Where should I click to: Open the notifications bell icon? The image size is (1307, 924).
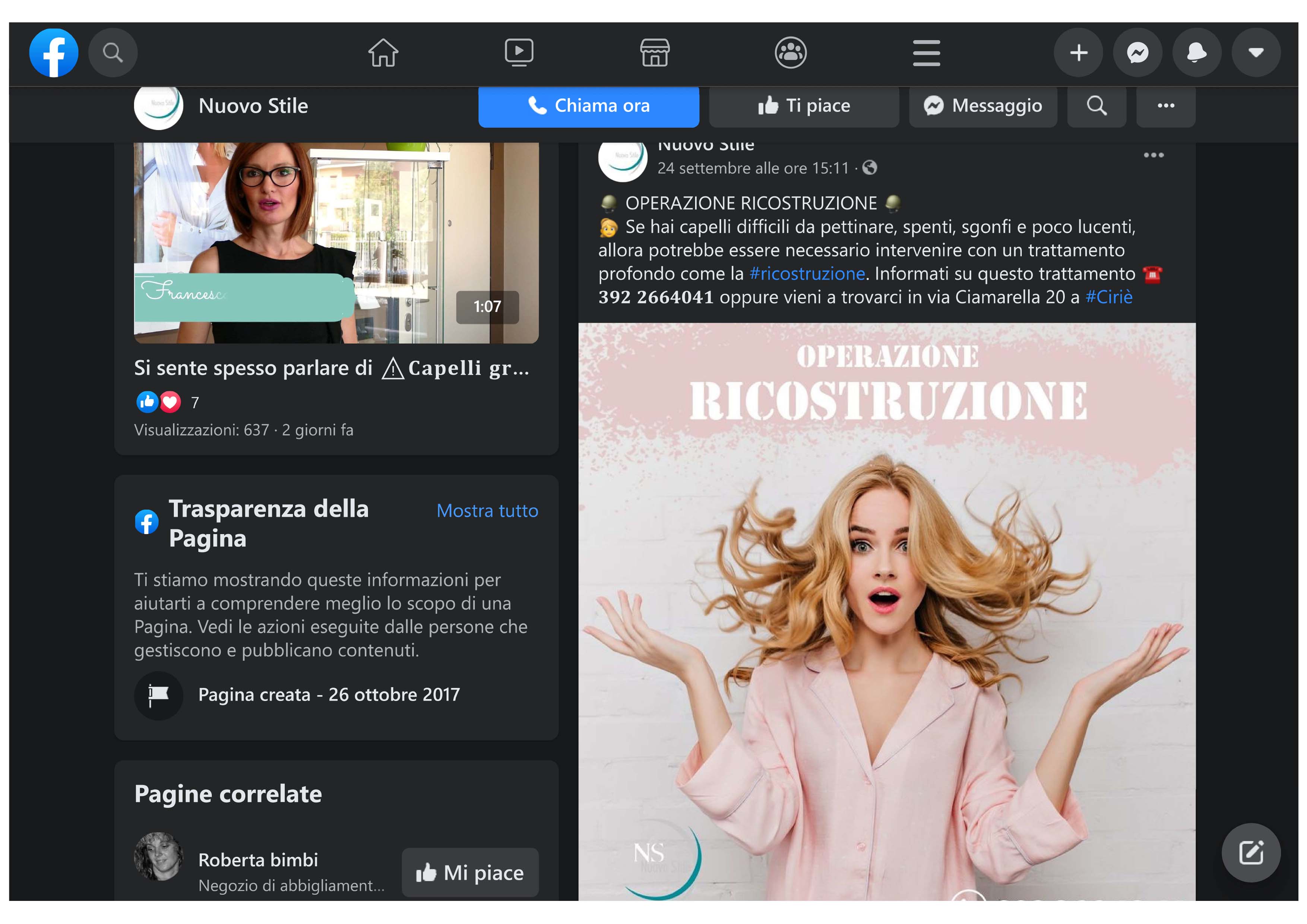point(1197,53)
